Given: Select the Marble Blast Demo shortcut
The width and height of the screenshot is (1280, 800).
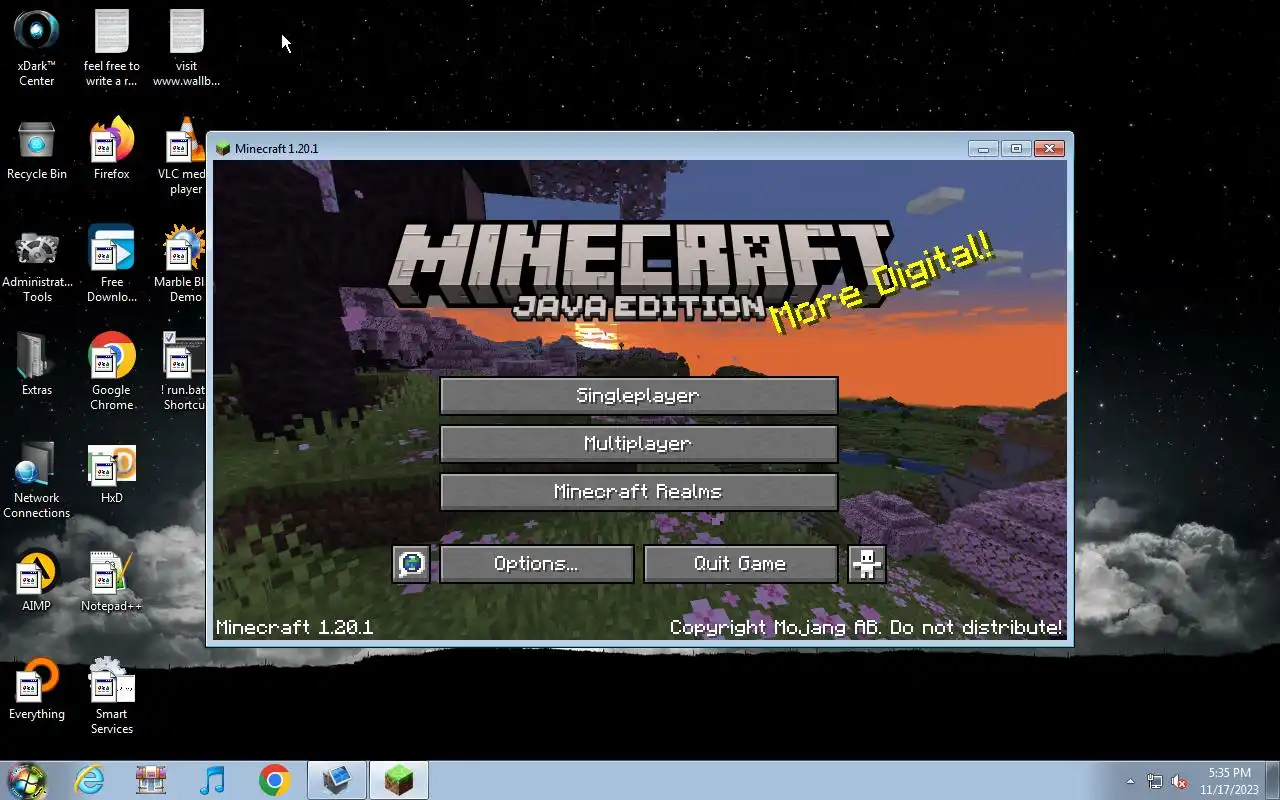Looking at the screenshot, I should 182,265.
